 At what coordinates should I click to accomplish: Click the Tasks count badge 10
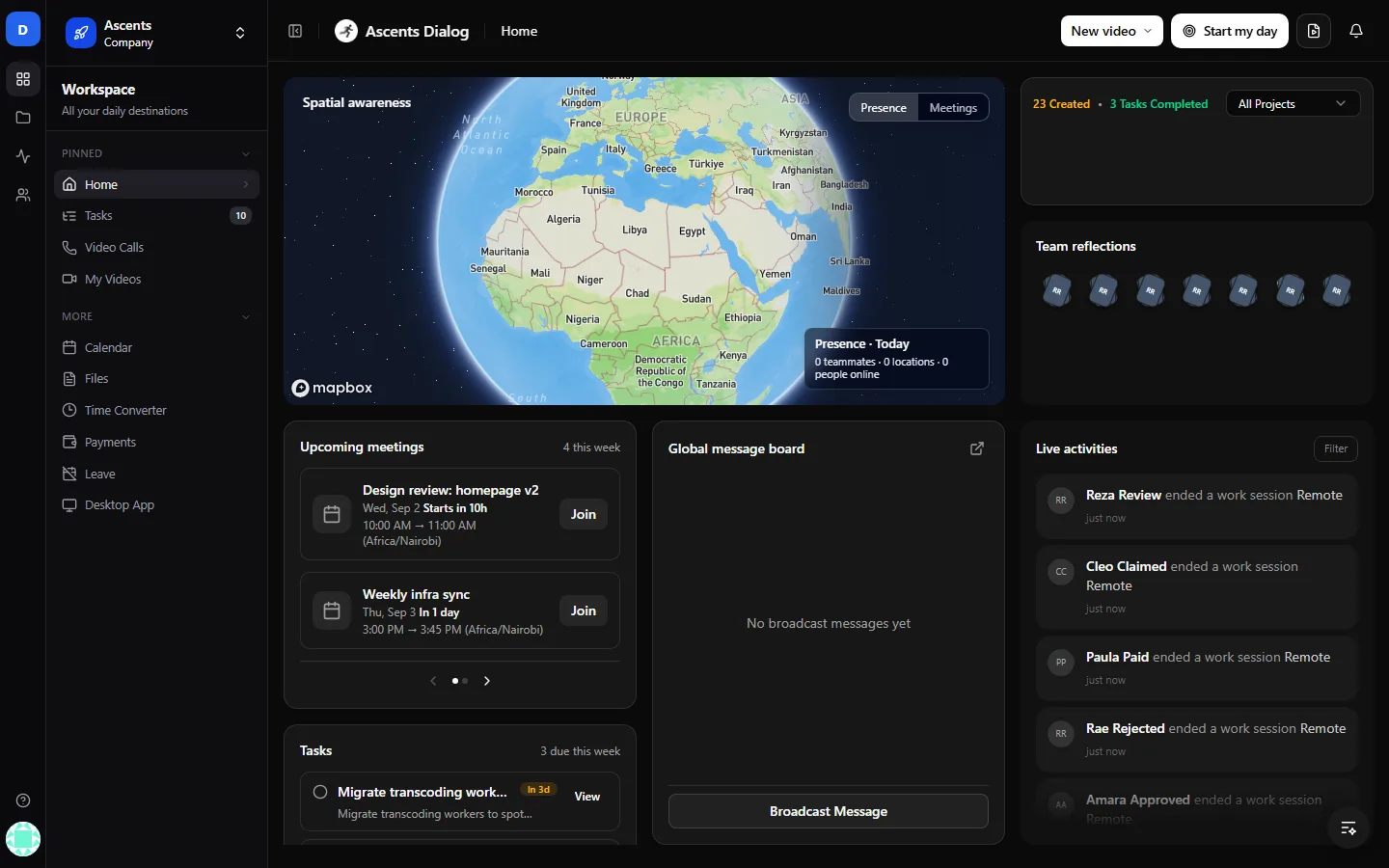click(241, 216)
